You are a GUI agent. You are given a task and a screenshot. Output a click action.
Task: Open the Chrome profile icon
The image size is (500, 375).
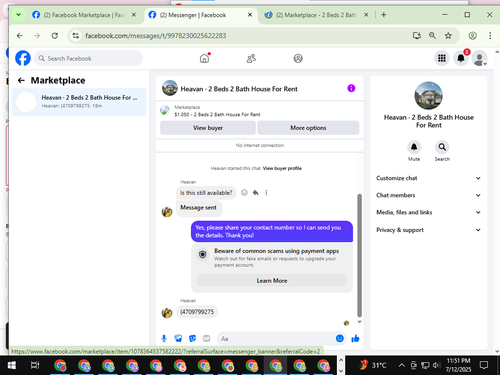pos(472,36)
